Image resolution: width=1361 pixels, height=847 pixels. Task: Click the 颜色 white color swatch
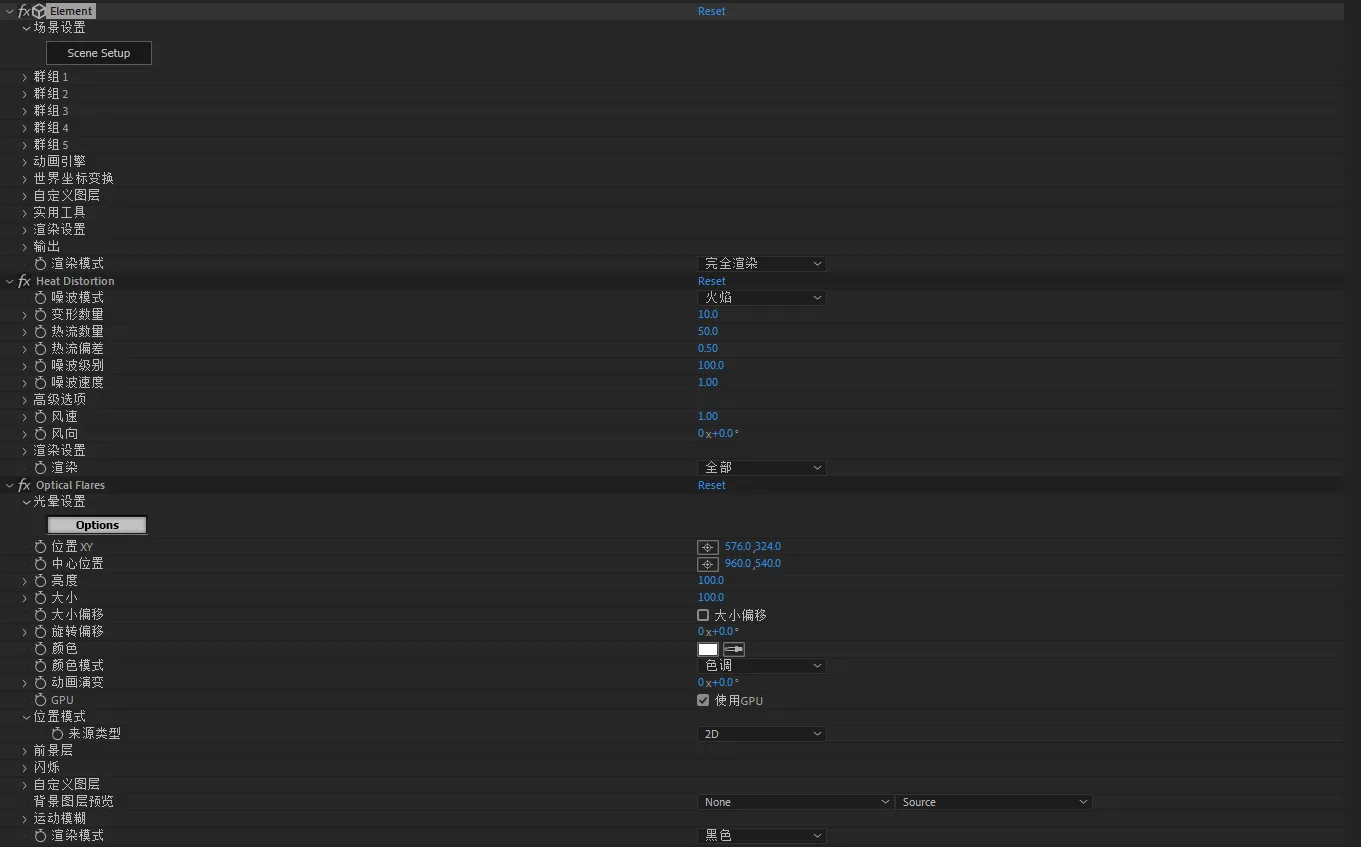pos(708,649)
